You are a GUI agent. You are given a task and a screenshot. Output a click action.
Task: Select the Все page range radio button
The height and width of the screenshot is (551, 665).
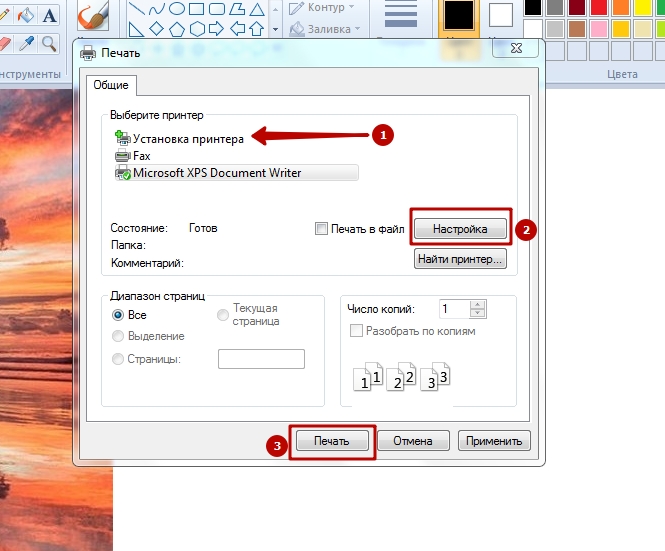click(x=118, y=315)
